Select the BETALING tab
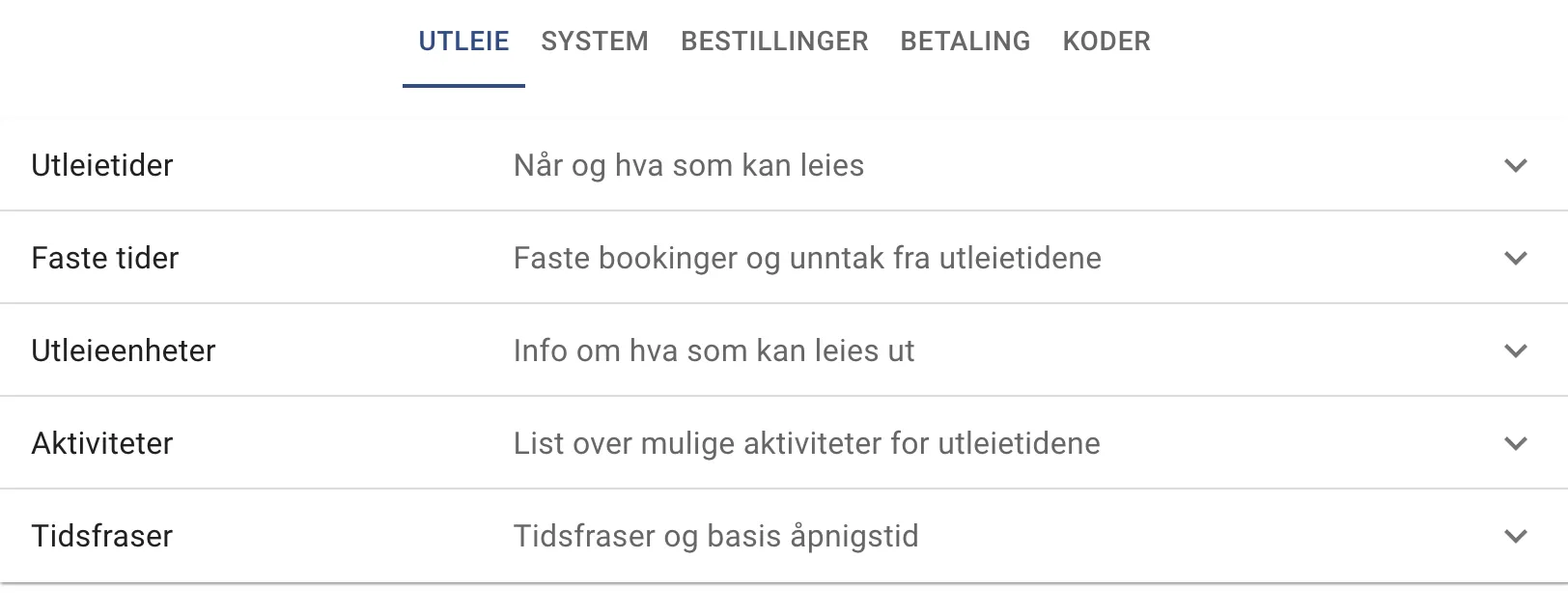Screen dimensions: 1568x616 coord(965,41)
